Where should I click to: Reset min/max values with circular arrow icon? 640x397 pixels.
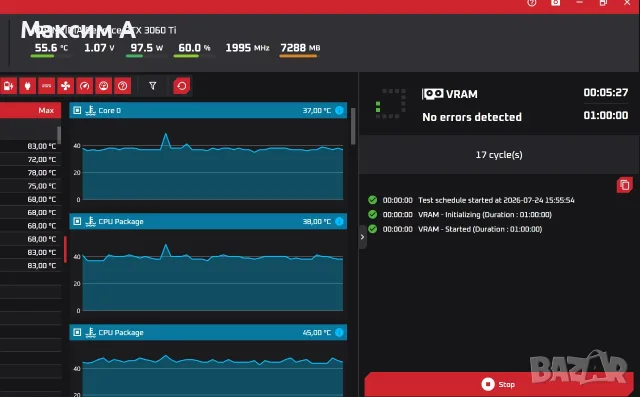coord(182,86)
